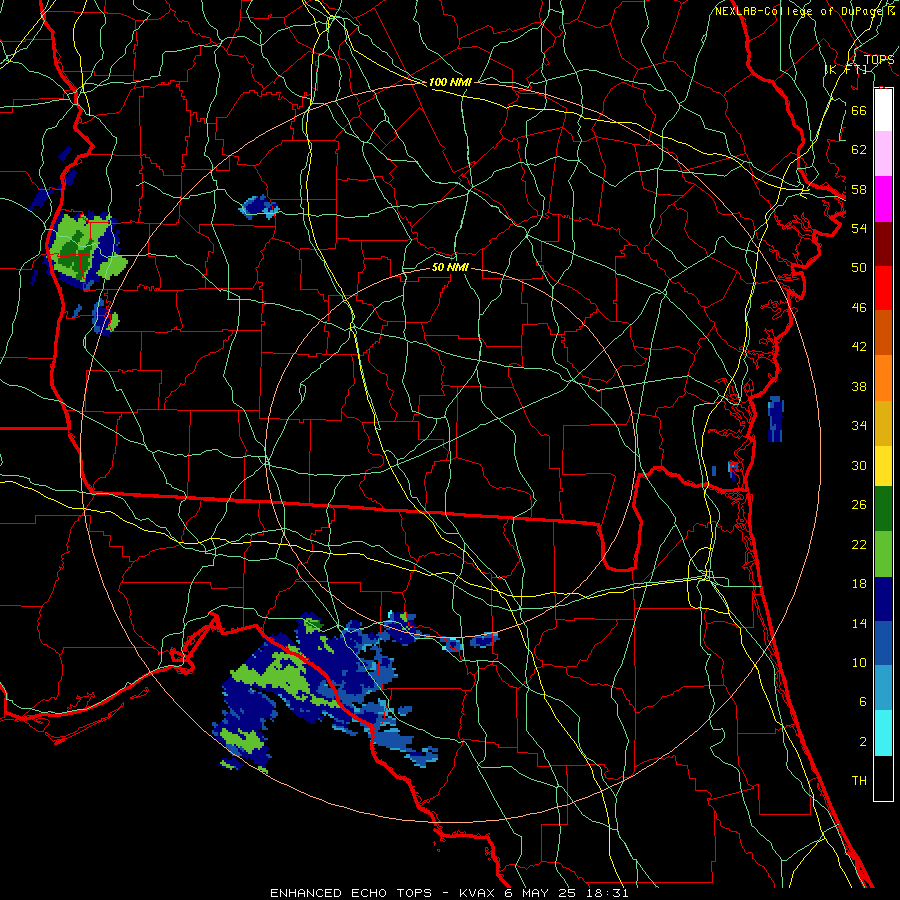Click the "TOPS" legend heading
This screenshot has width=900, height=900.
(x=879, y=59)
